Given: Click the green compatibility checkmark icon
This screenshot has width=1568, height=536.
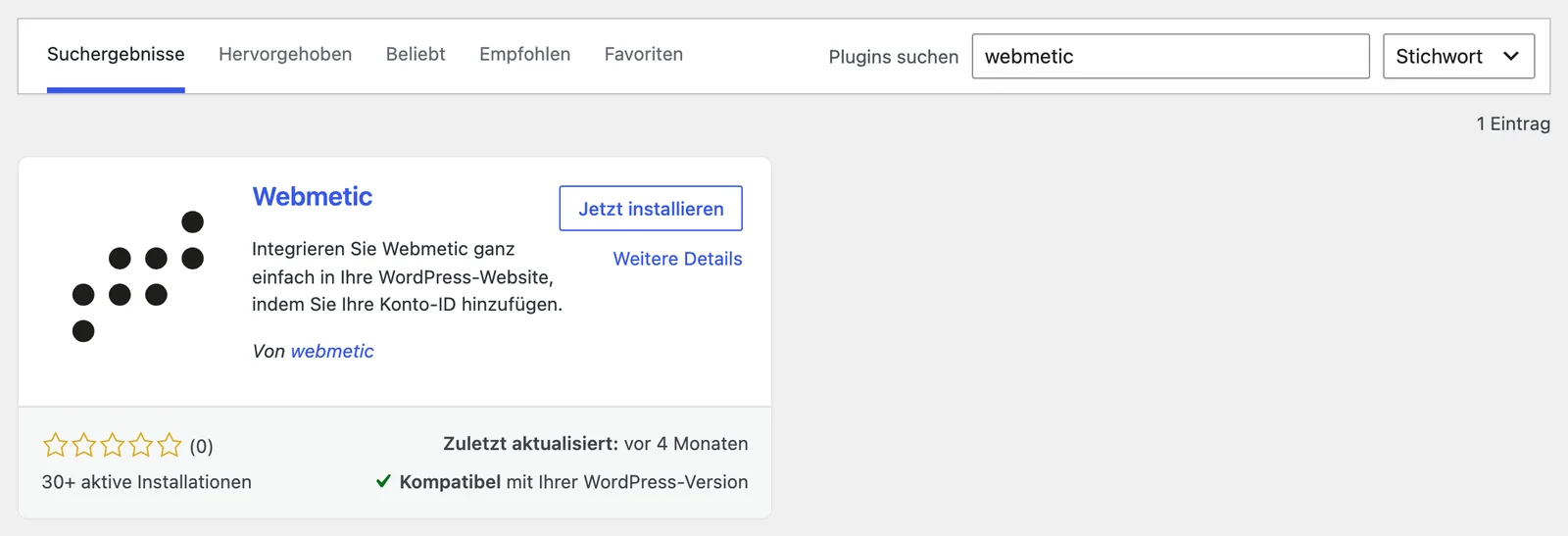Looking at the screenshot, I should tap(384, 481).
